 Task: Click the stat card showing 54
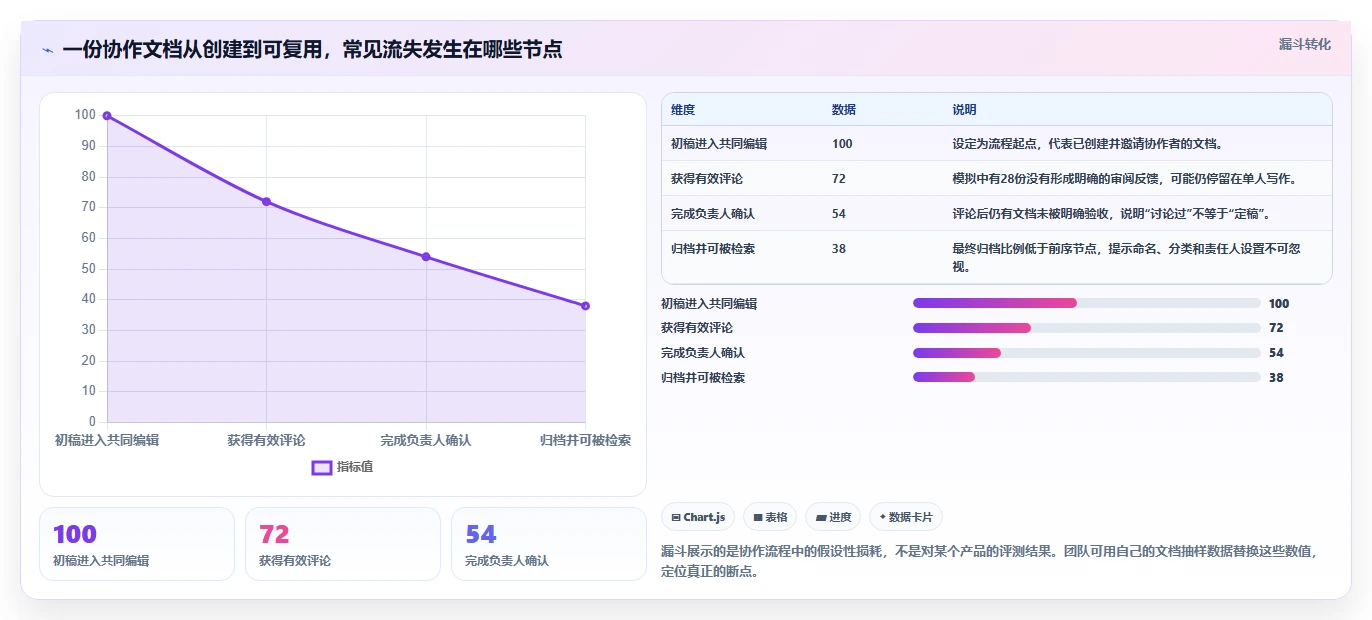coord(549,544)
